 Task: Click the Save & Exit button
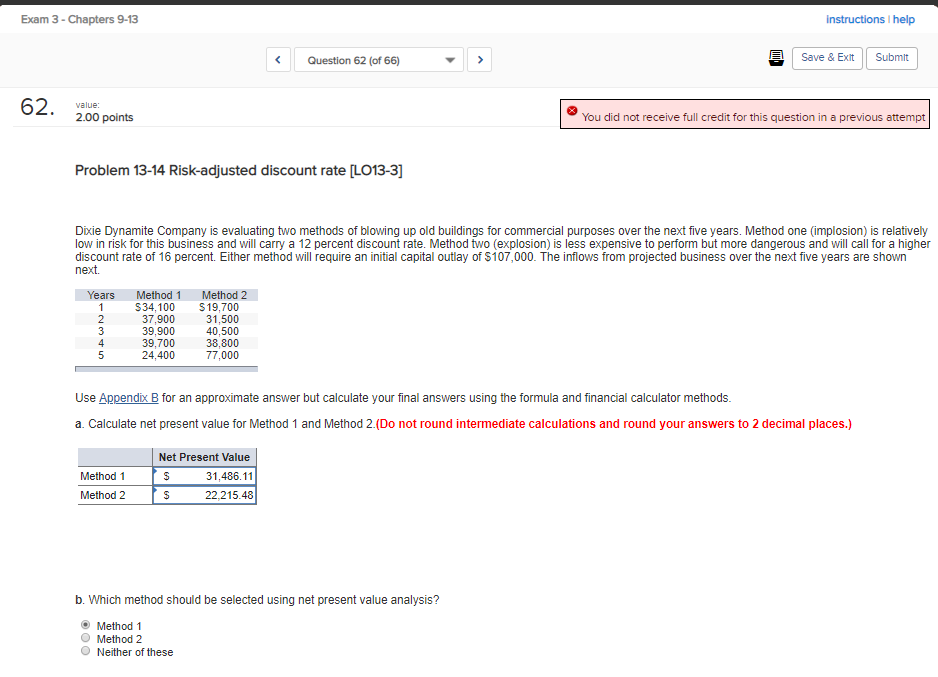point(827,58)
